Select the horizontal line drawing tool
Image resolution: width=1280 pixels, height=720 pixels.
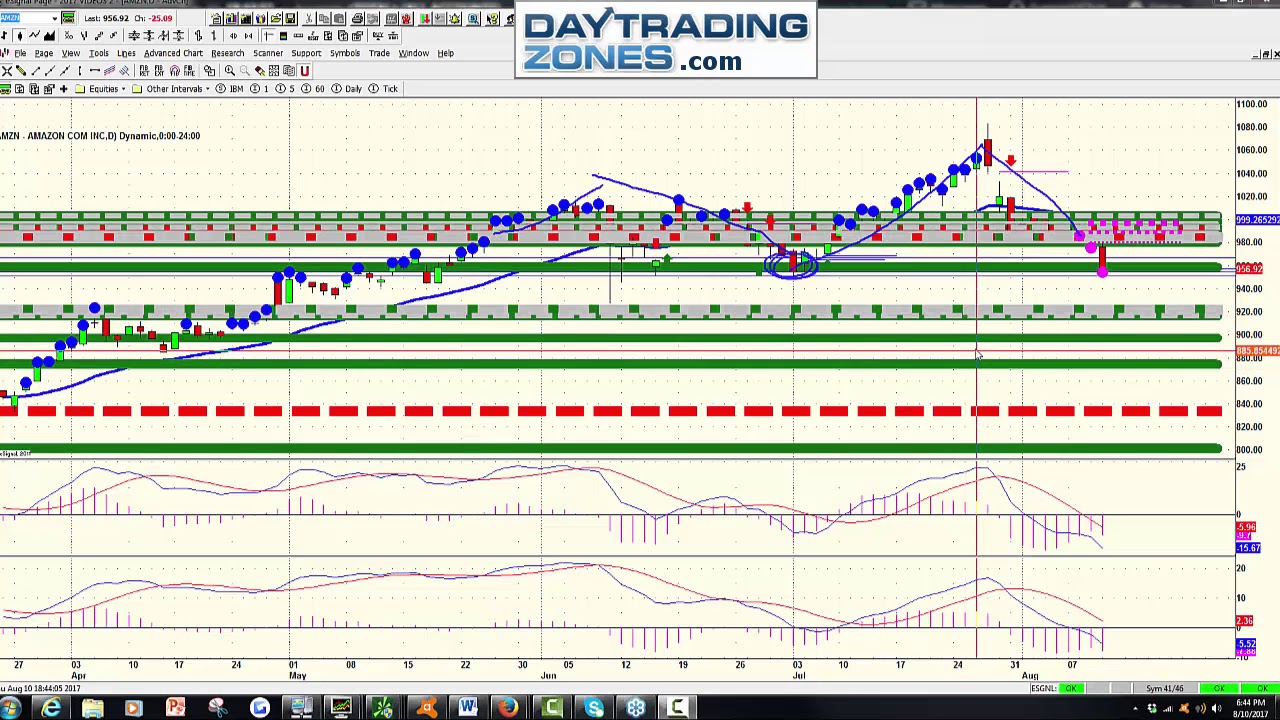coord(95,71)
